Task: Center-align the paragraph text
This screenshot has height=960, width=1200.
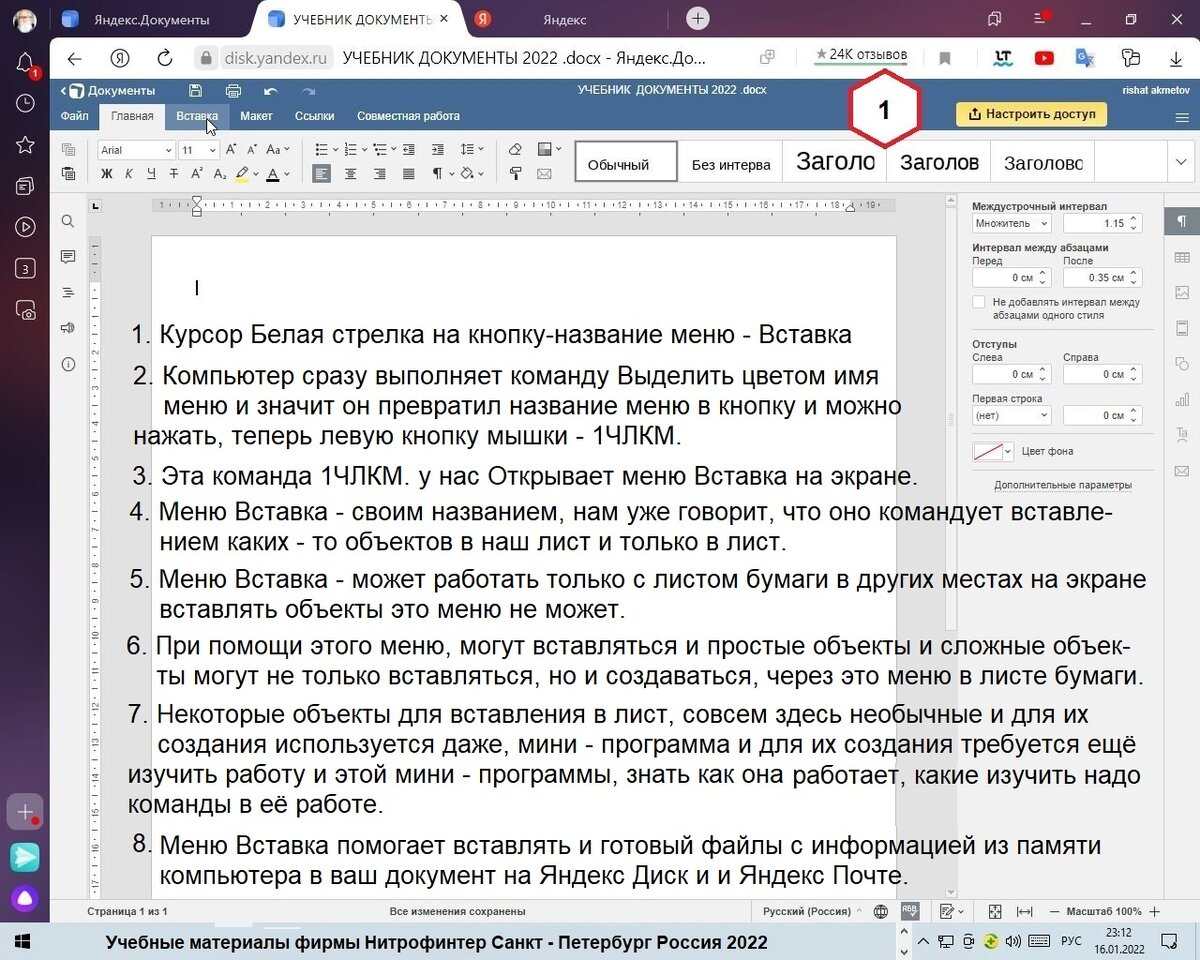Action: point(351,174)
